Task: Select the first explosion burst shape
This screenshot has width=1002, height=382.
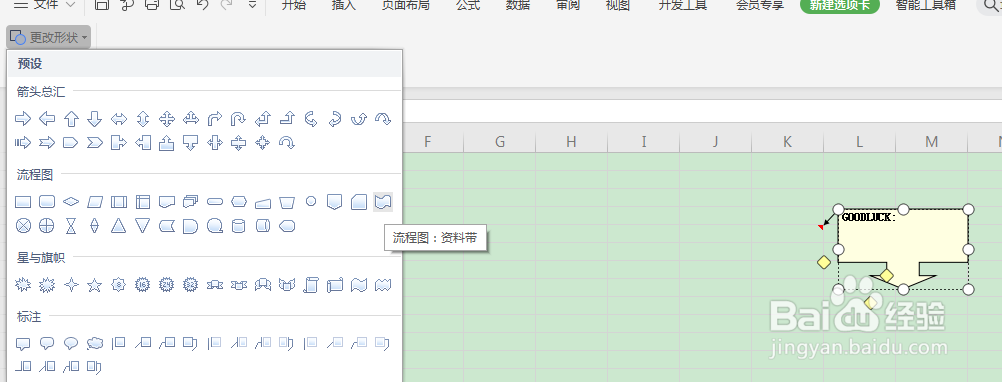Action: tap(23, 285)
